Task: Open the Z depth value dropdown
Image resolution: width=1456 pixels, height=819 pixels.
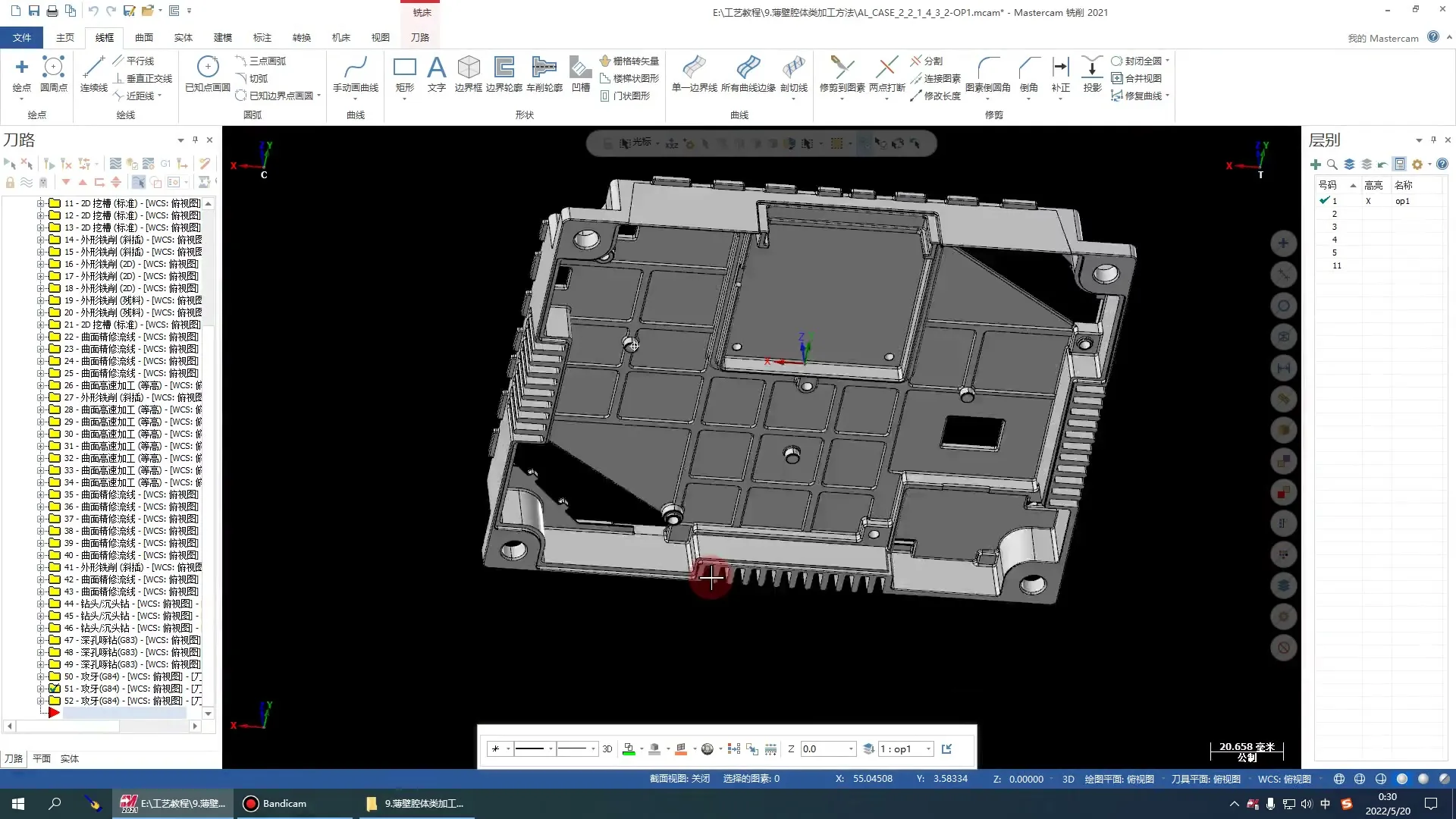Action: 851,749
